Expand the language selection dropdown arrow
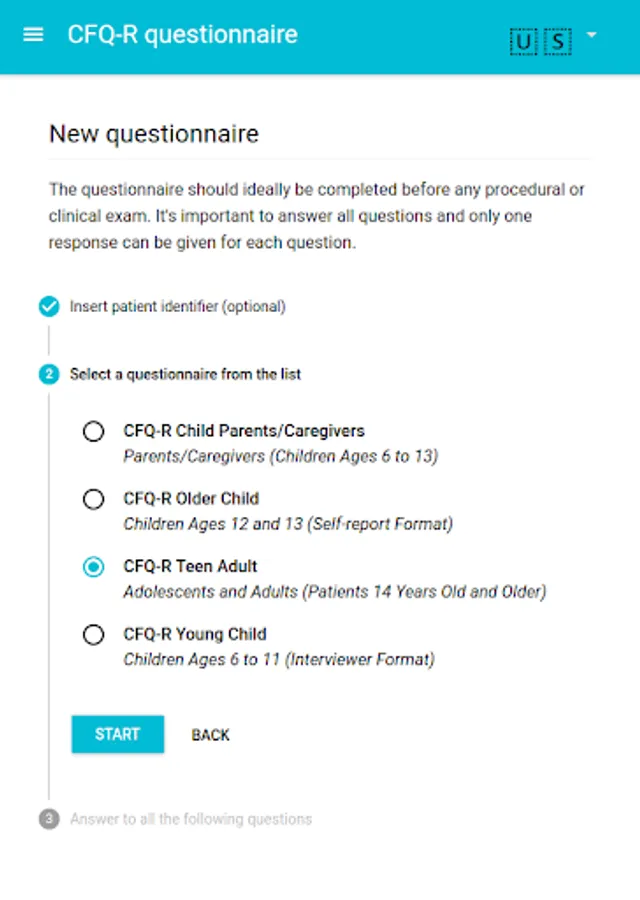640x900 pixels. [x=592, y=35]
